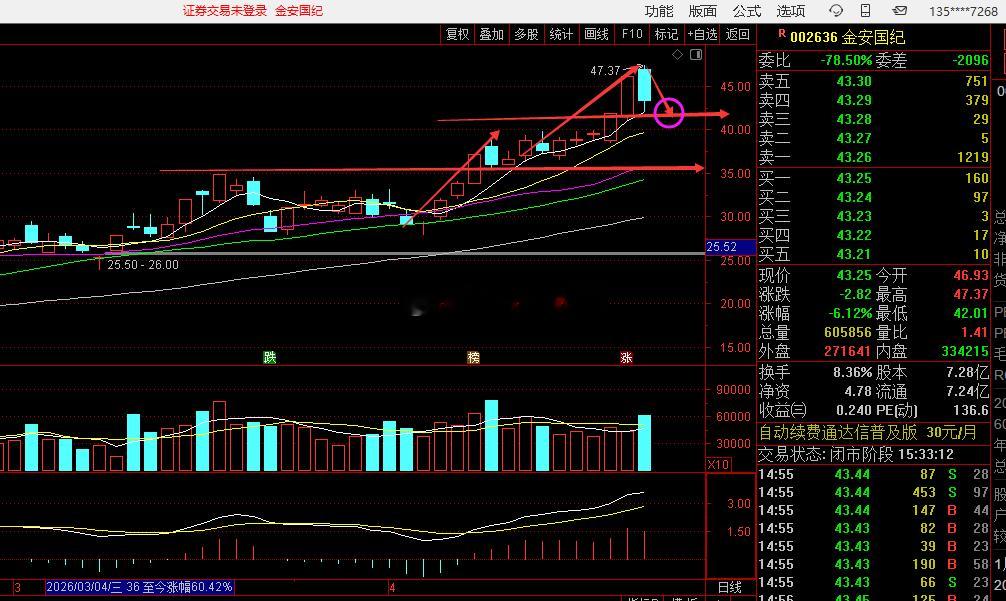The image size is (1006, 601).
Task: Open the mobile phone icon in top bar
Action: 865,10
